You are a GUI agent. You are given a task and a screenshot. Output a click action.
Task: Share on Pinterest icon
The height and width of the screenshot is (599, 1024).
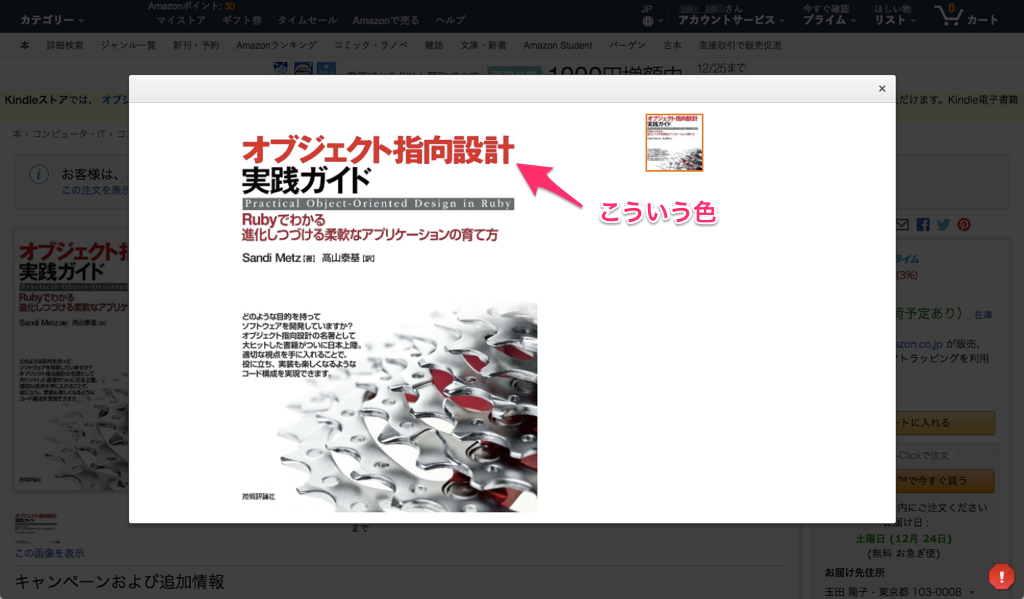click(x=964, y=225)
